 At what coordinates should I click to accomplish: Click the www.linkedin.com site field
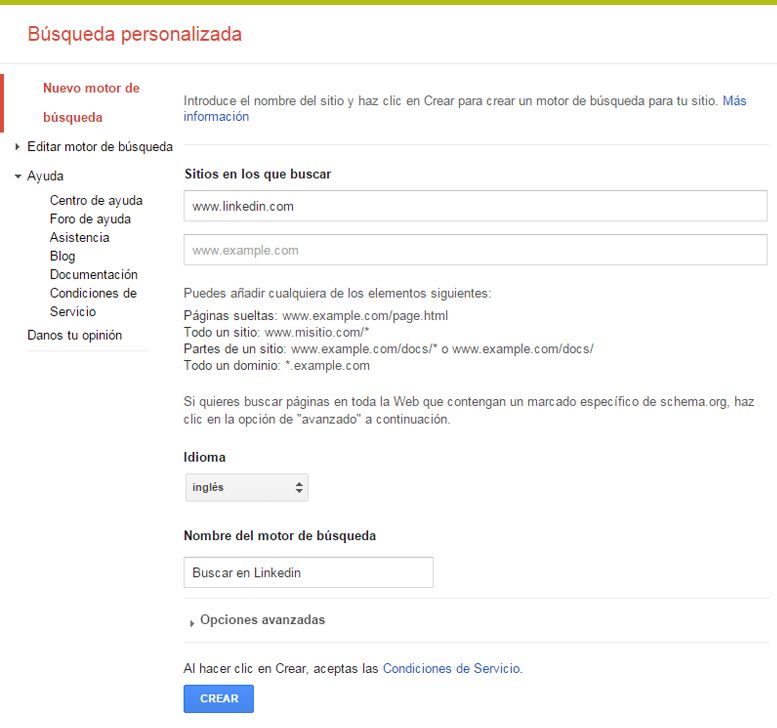pos(475,206)
